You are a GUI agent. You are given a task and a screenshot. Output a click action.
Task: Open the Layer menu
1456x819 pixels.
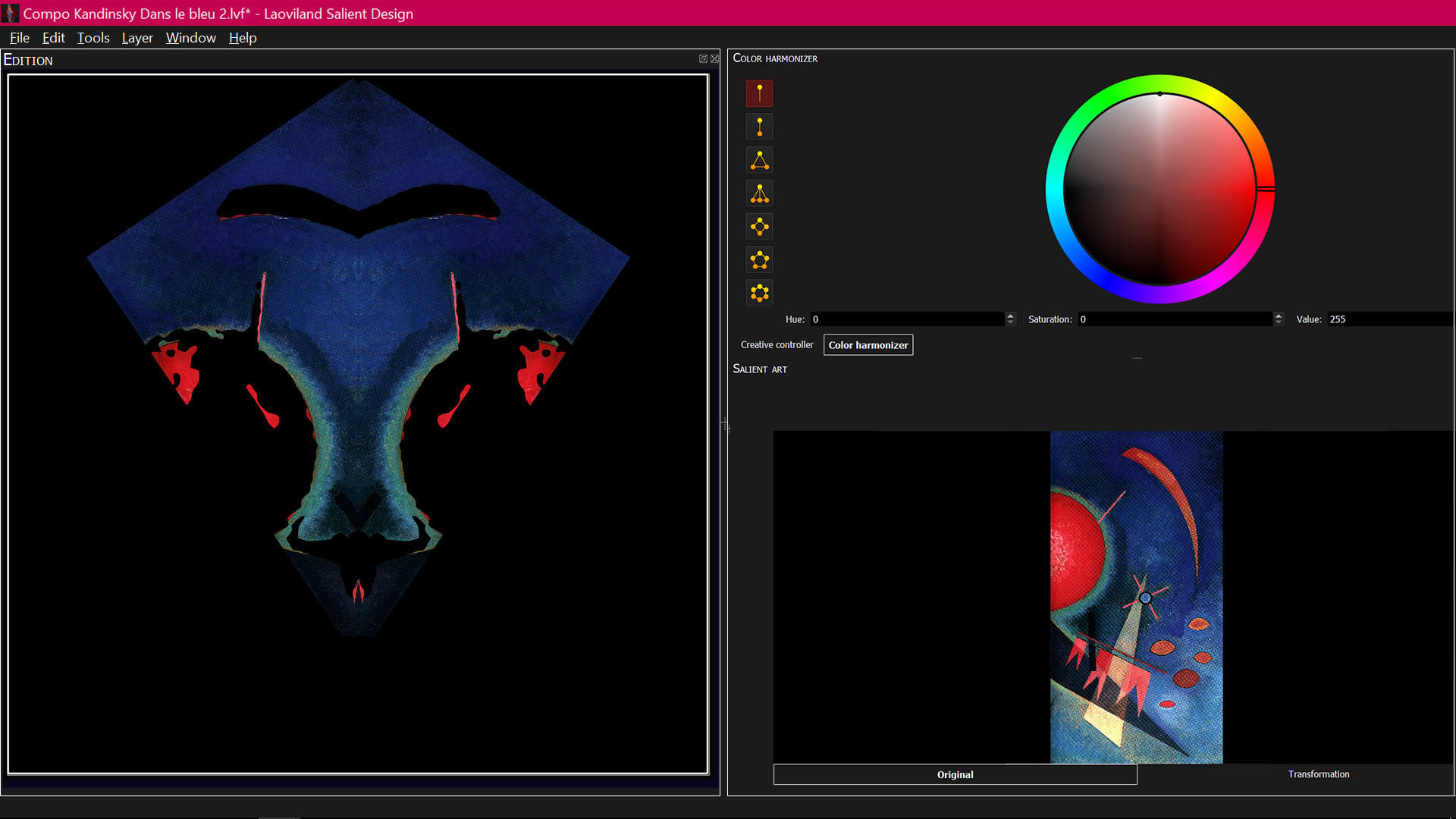[x=136, y=37]
